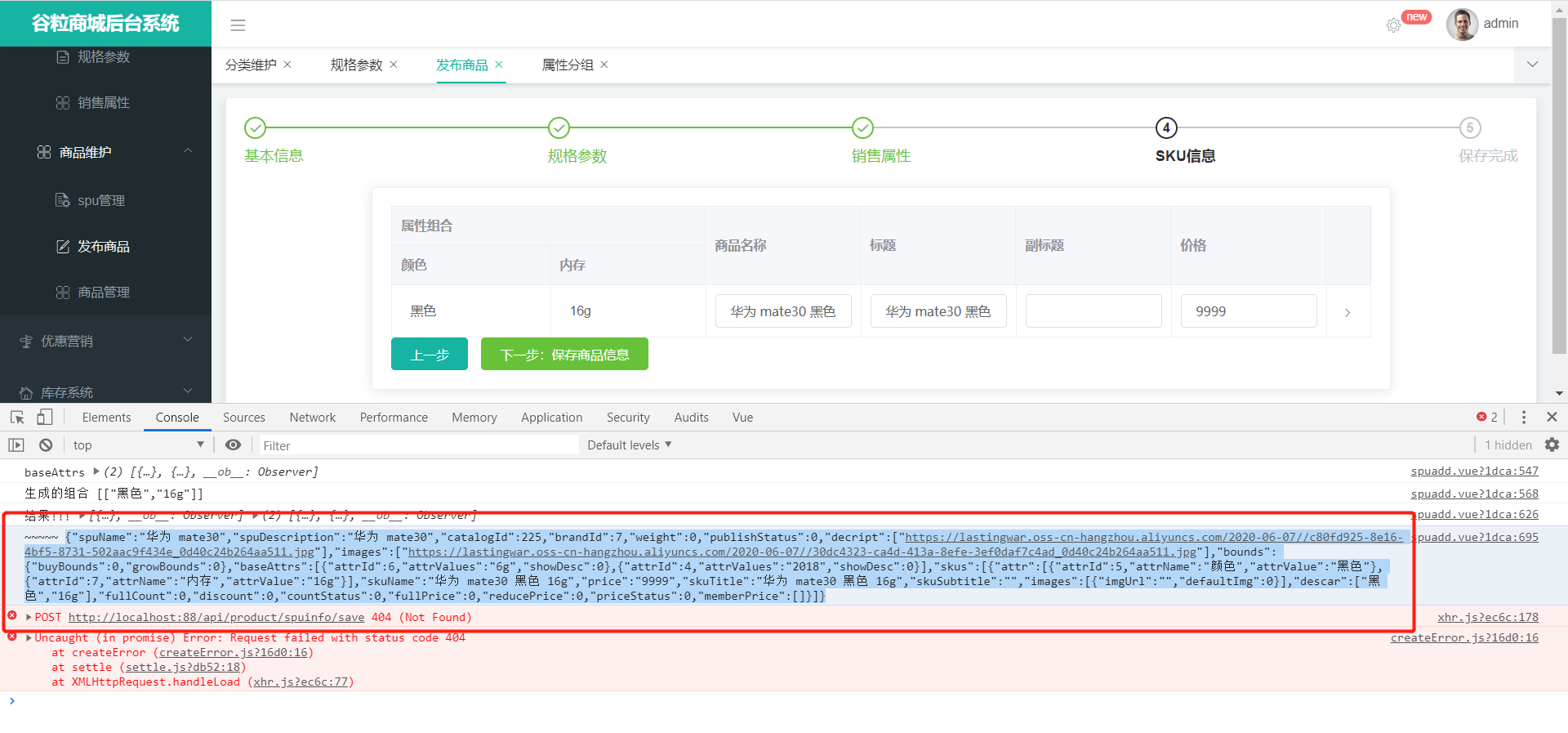The image size is (1568, 733).
Task: Open the Sources DevTools tab
Action: (x=244, y=418)
